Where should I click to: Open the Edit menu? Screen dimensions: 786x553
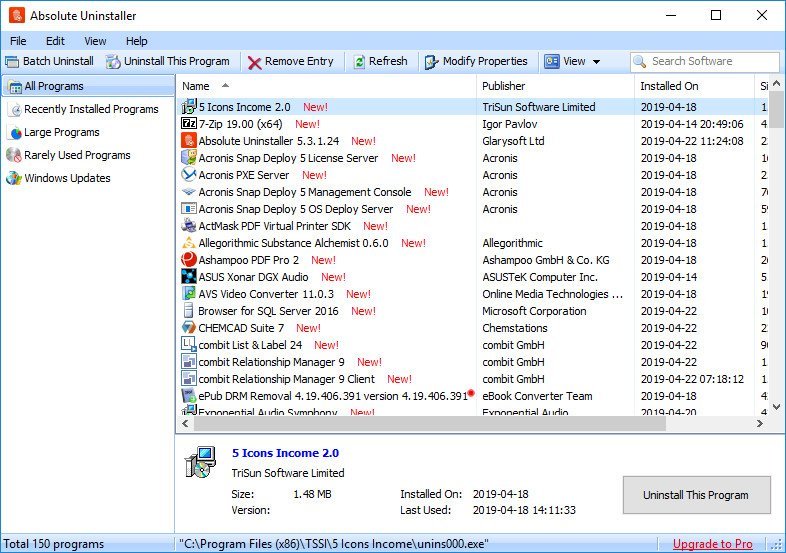pos(55,41)
